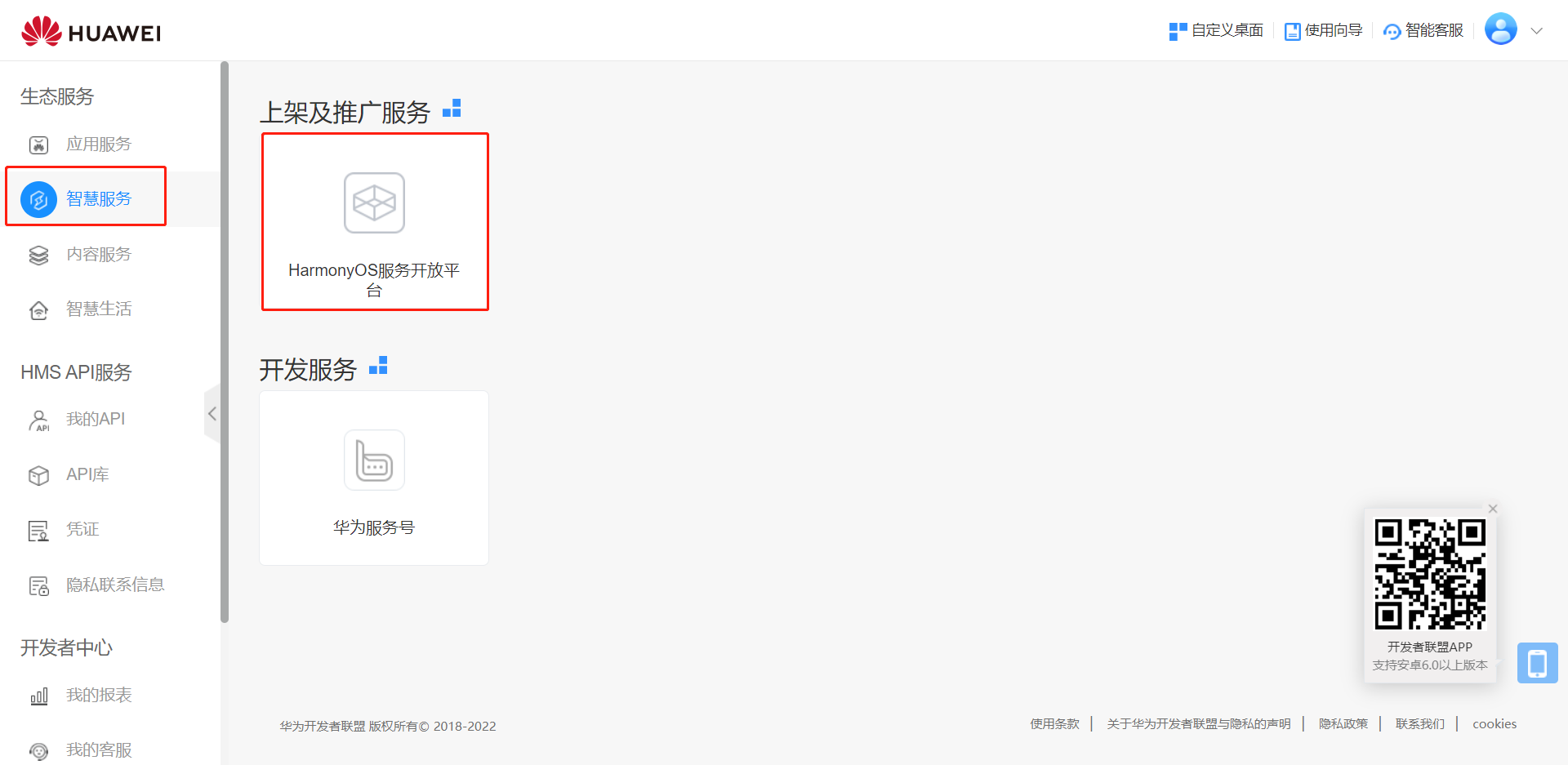Screen dimensions: 1568x765
Task: Click the 隐私联系信息 icon
Action: point(38,586)
